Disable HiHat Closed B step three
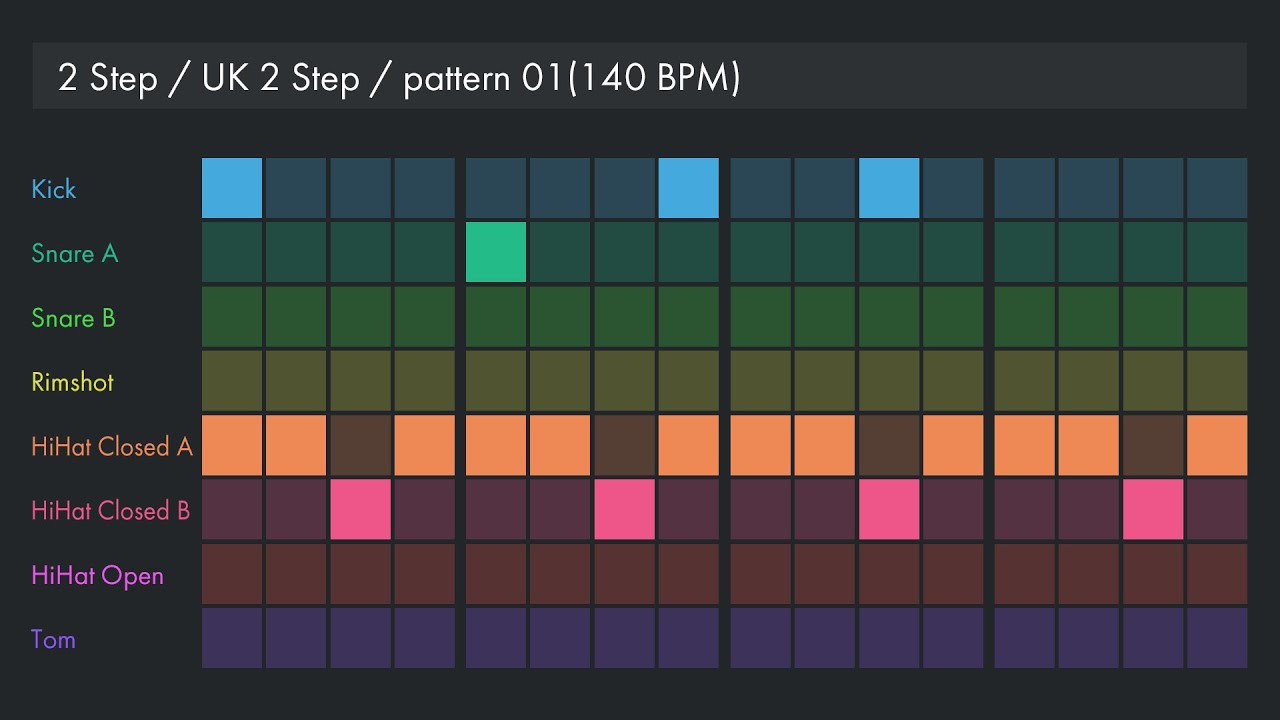 click(361, 509)
